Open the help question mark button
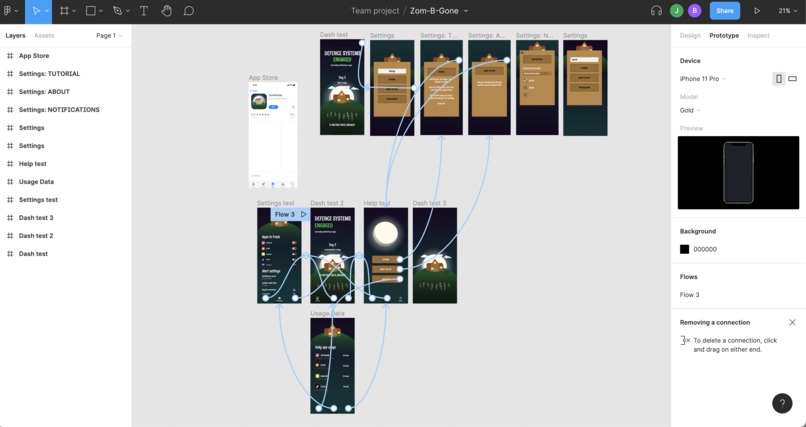 point(782,403)
